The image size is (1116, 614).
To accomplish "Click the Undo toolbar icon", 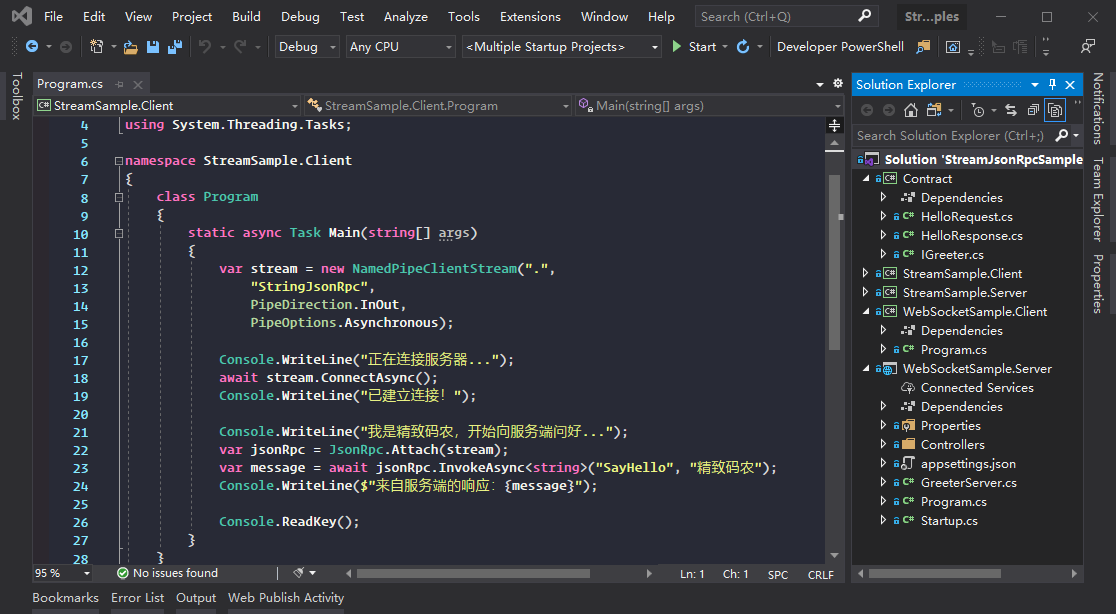I will point(205,46).
